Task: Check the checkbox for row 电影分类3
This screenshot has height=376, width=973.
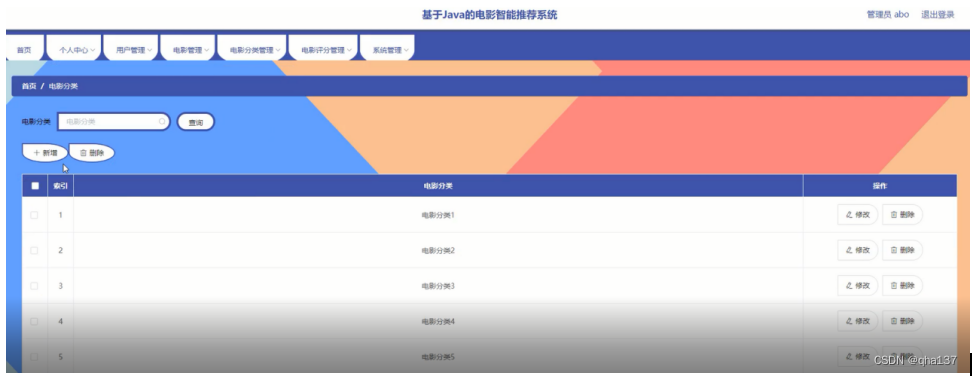Action: pos(34,286)
